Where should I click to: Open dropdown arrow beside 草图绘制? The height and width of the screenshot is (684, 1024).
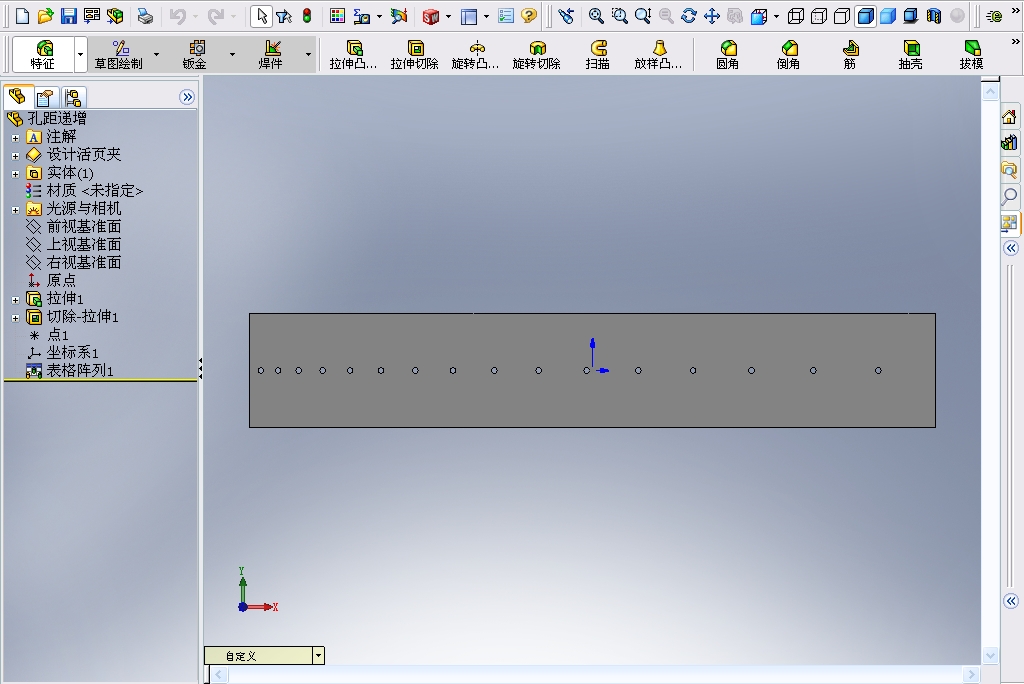tap(156, 54)
